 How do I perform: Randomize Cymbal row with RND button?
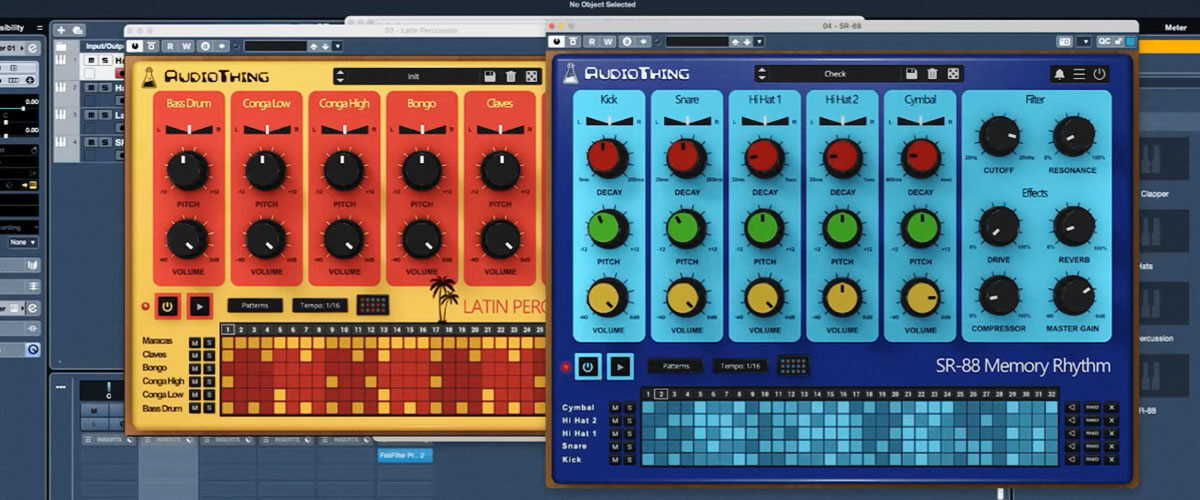click(x=1092, y=407)
